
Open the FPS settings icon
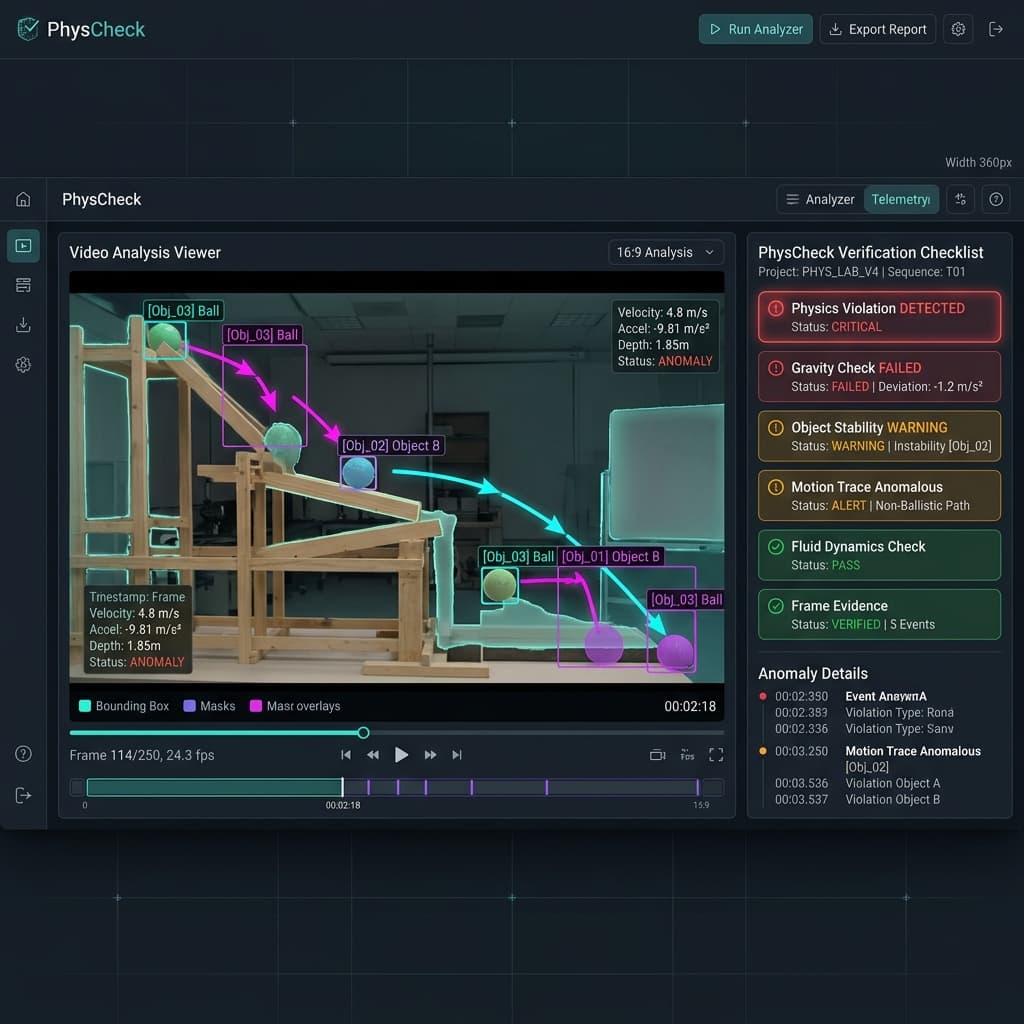pyautogui.click(x=687, y=755)
